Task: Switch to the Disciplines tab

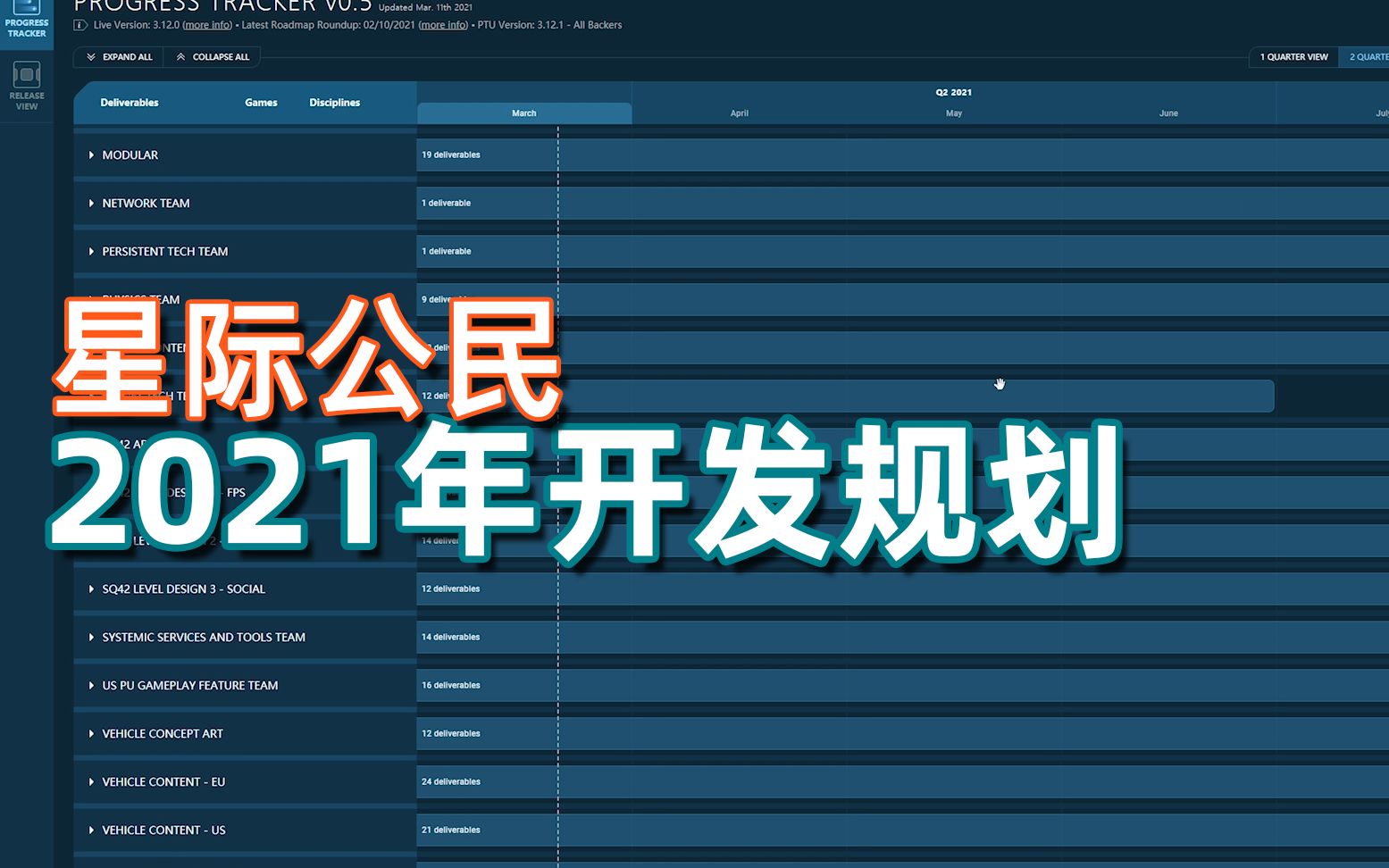Action: tap(335, 103)
